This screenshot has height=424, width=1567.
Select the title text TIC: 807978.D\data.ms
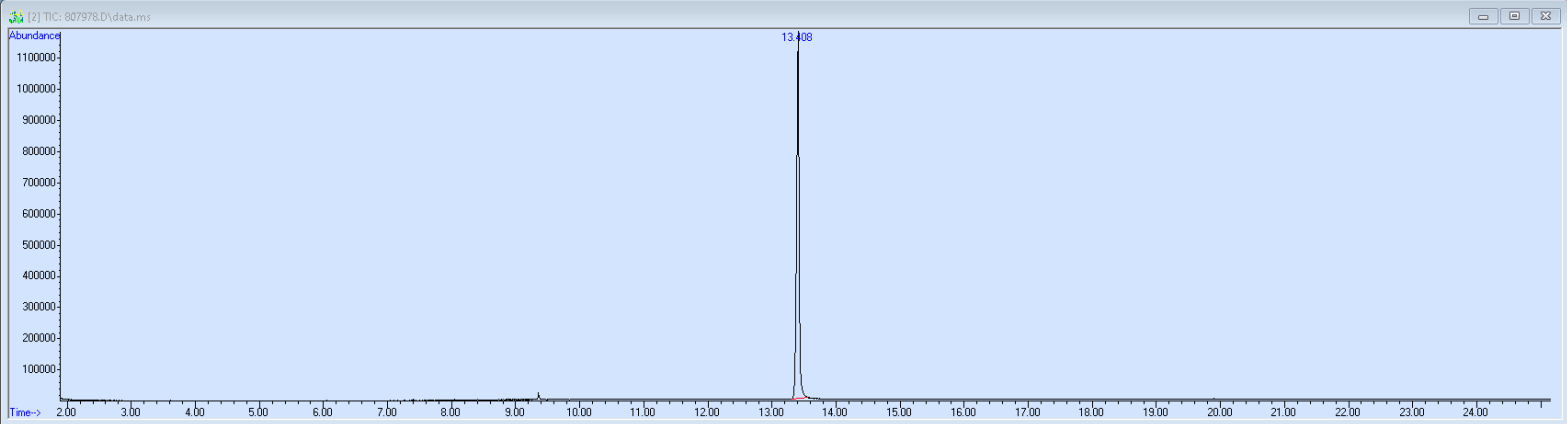click(97, 17)
